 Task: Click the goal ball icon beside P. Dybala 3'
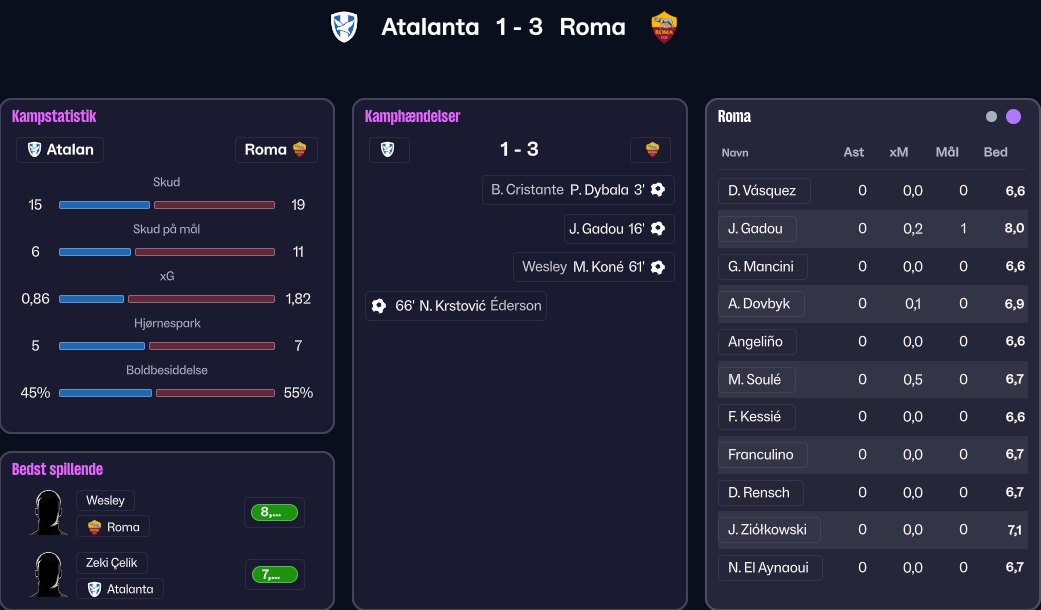pos(658,189)
